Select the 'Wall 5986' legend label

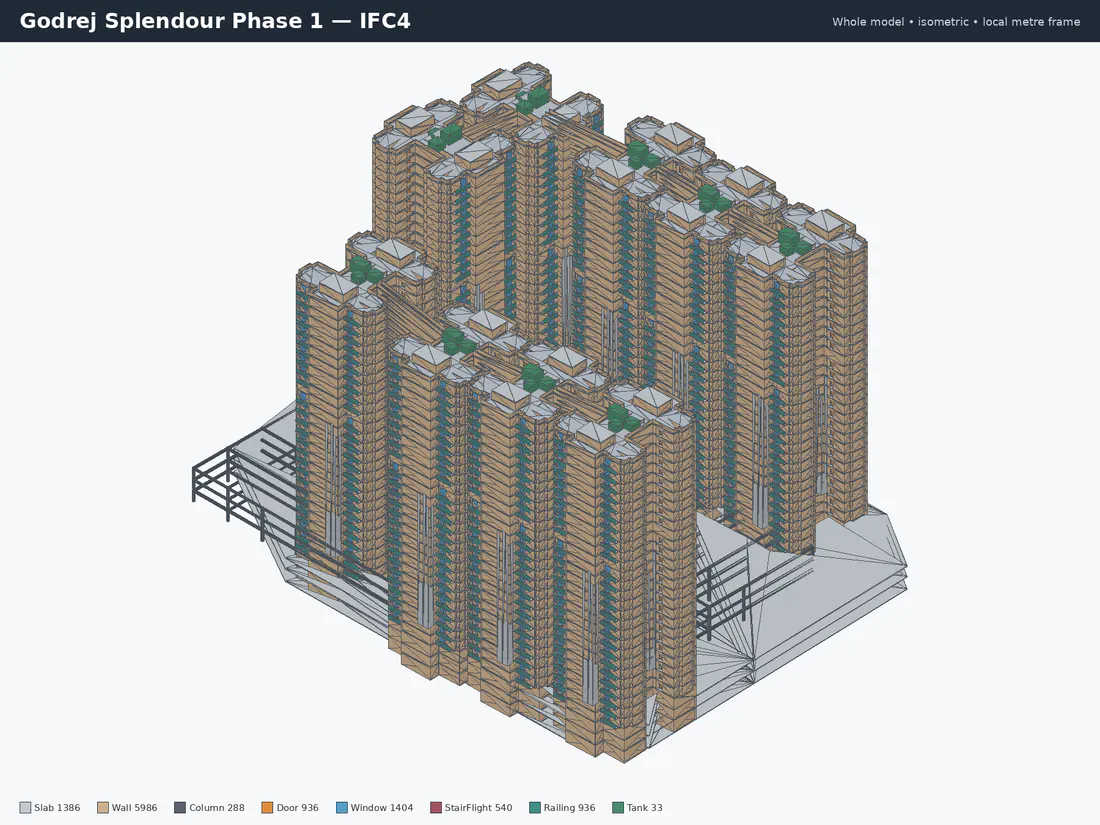point(135,807)
